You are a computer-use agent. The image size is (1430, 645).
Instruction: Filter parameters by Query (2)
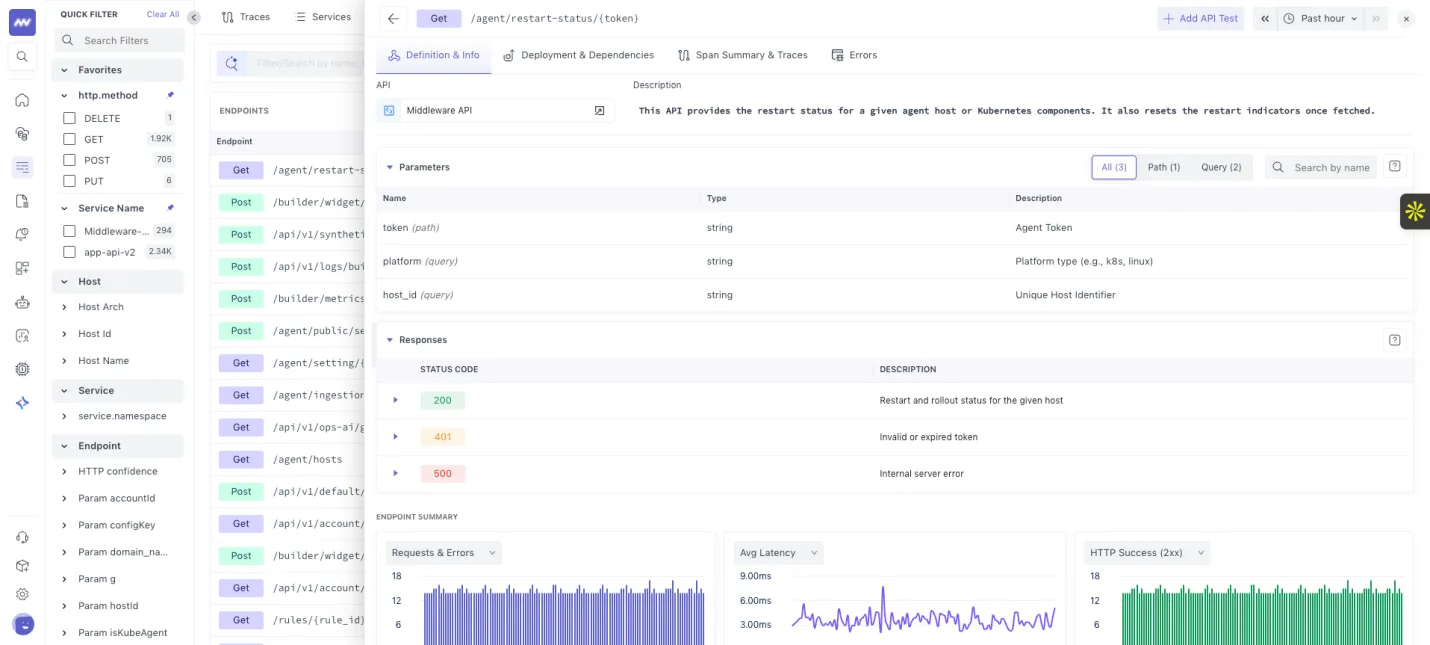pos(1221,167)
